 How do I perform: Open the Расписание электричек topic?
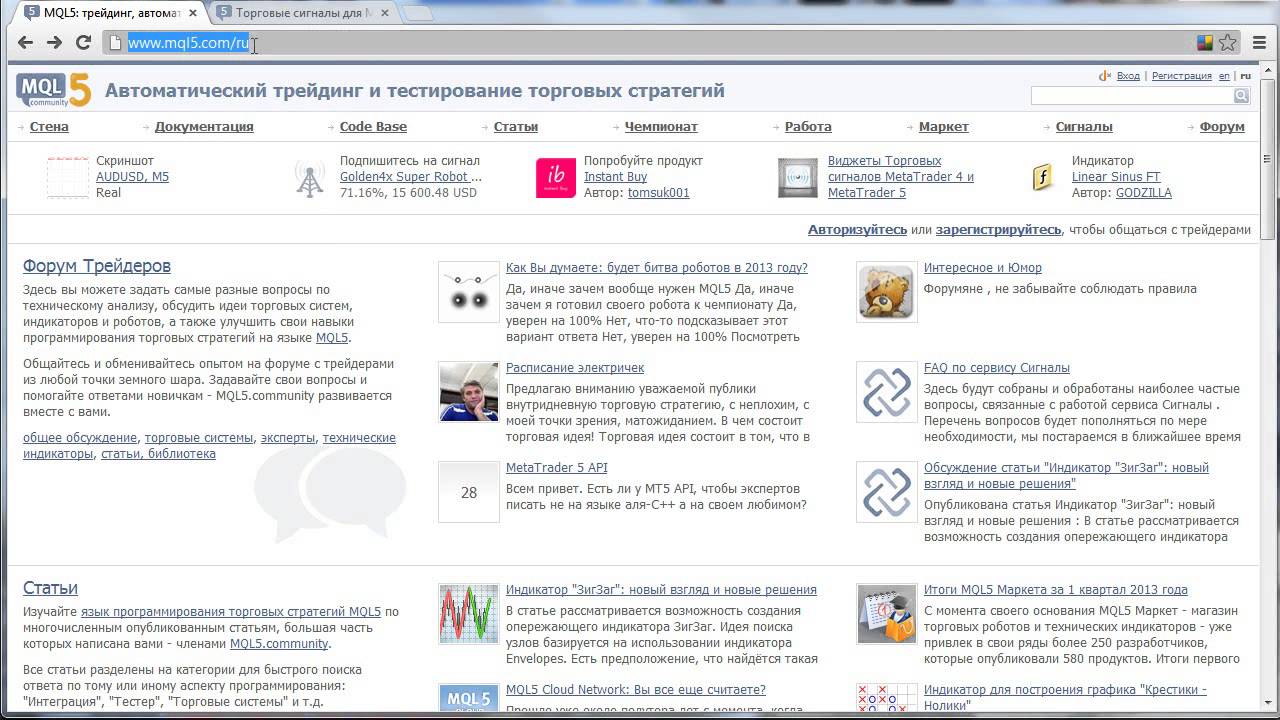click(575, 368)
